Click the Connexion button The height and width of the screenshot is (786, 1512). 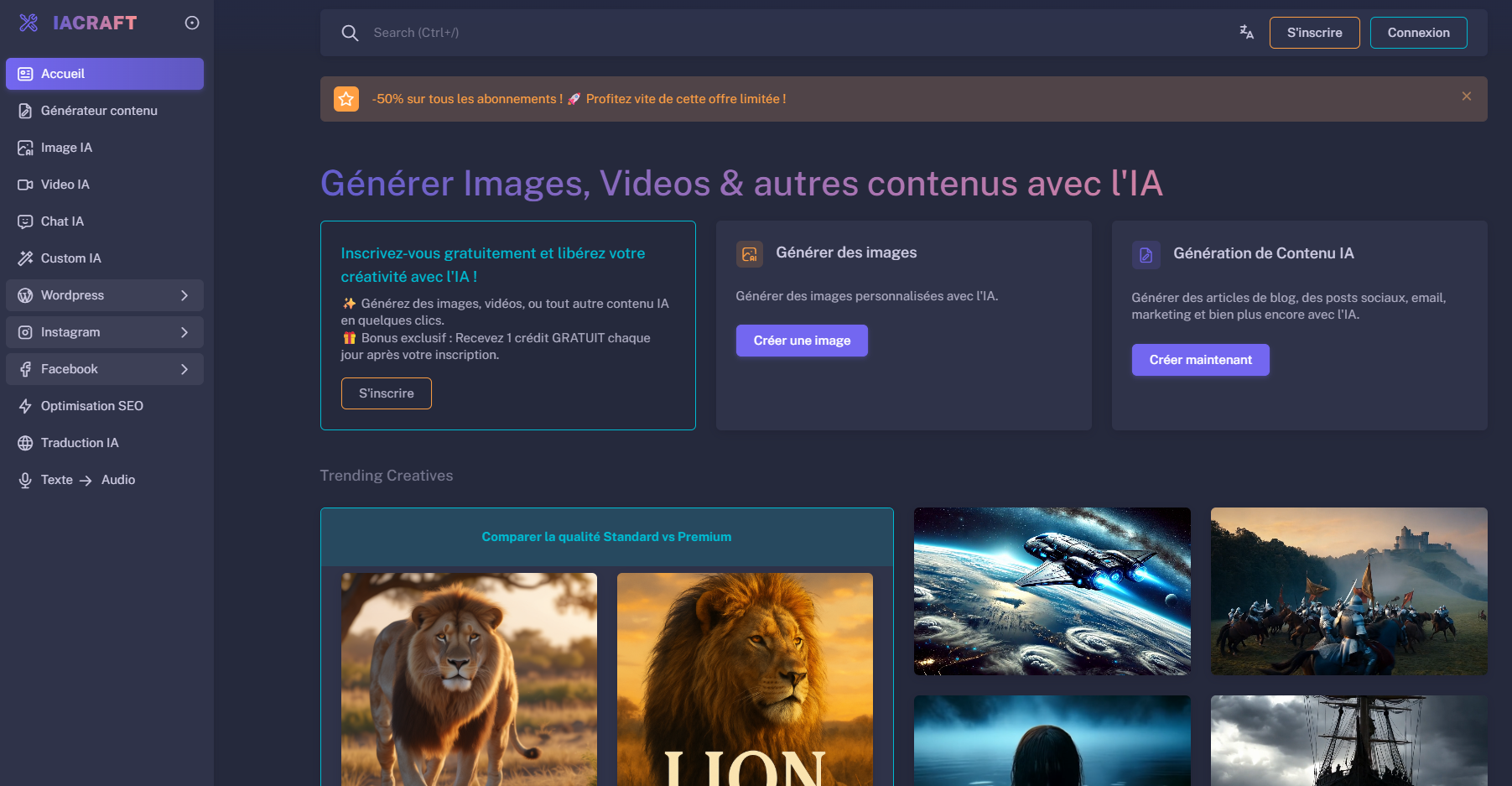pyautogui.click(x=1418, y=33)
